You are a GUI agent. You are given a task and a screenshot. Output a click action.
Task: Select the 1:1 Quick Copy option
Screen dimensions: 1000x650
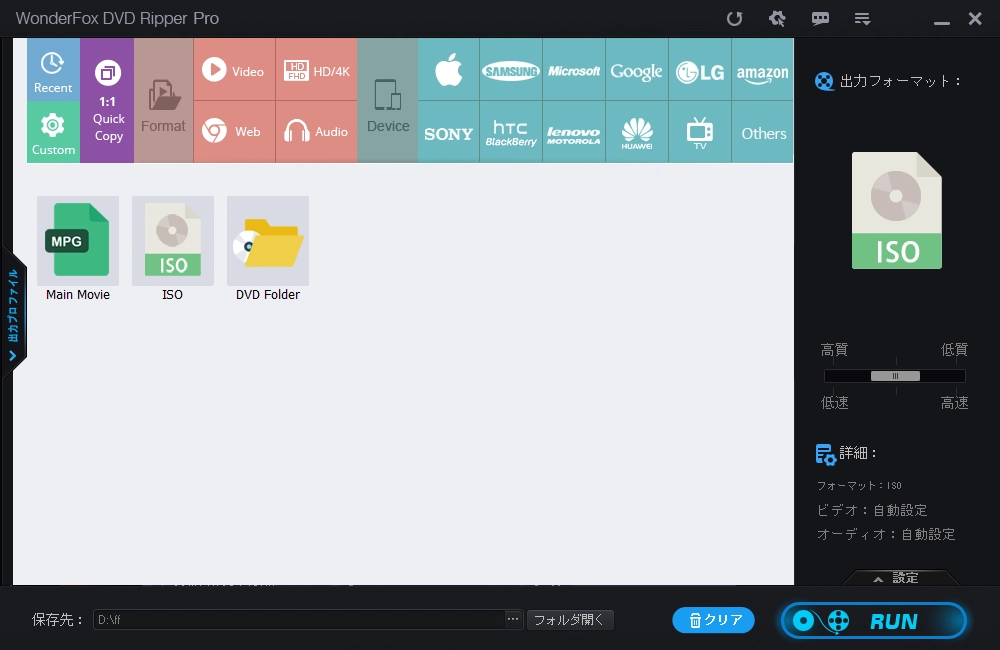[108, 101]
